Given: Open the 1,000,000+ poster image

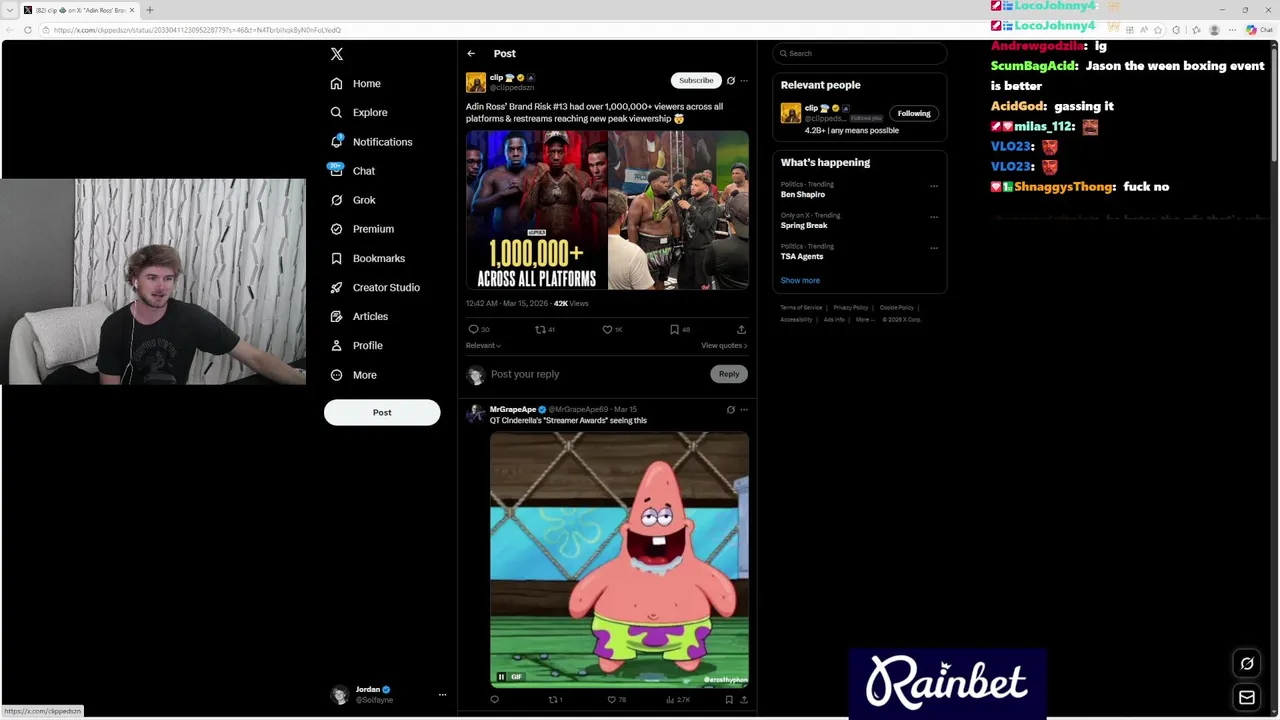Looking at the screenshot, I should coord(536,210).
